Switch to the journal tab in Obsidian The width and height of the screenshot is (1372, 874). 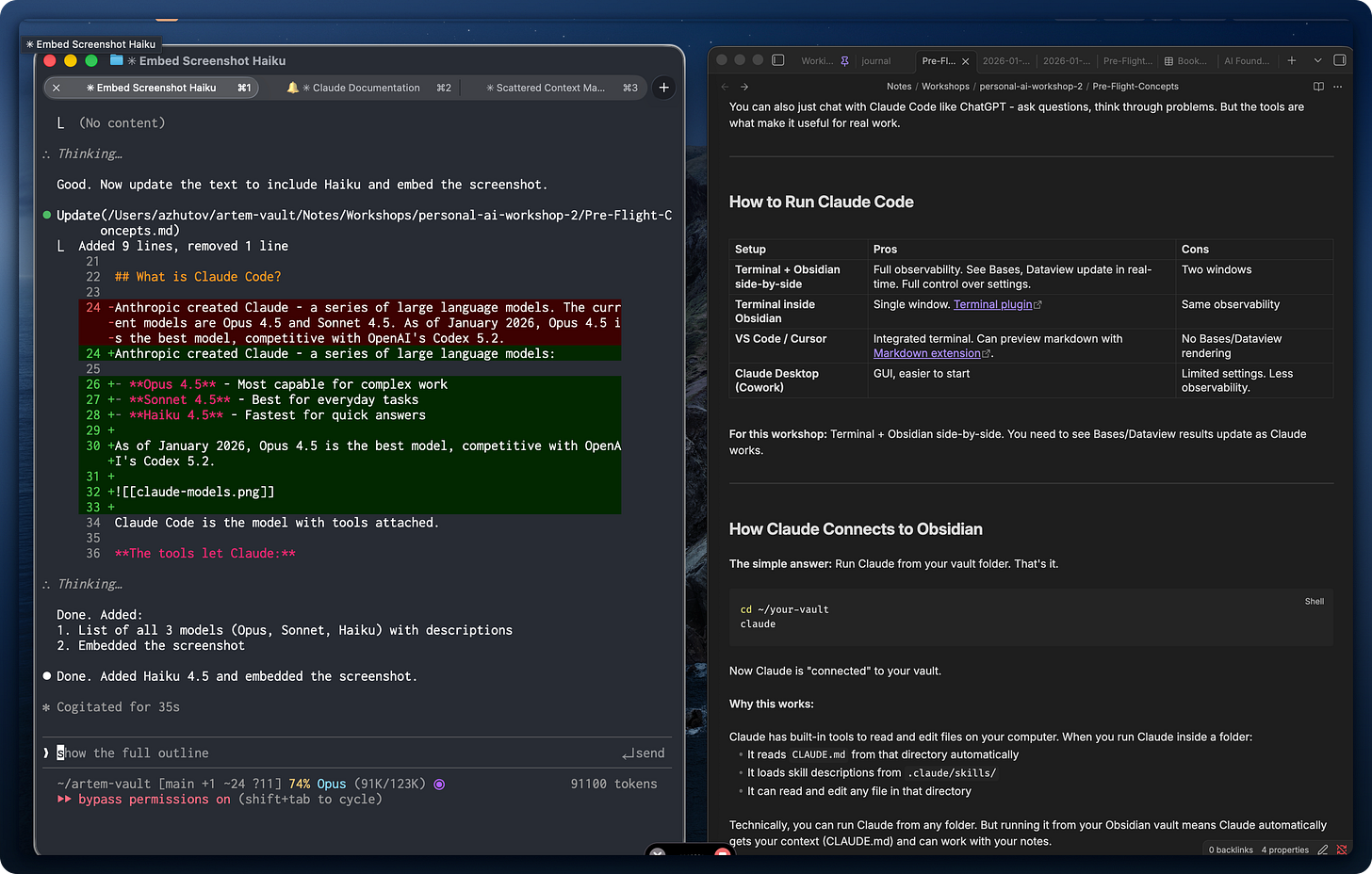click(x=876, y=60)
